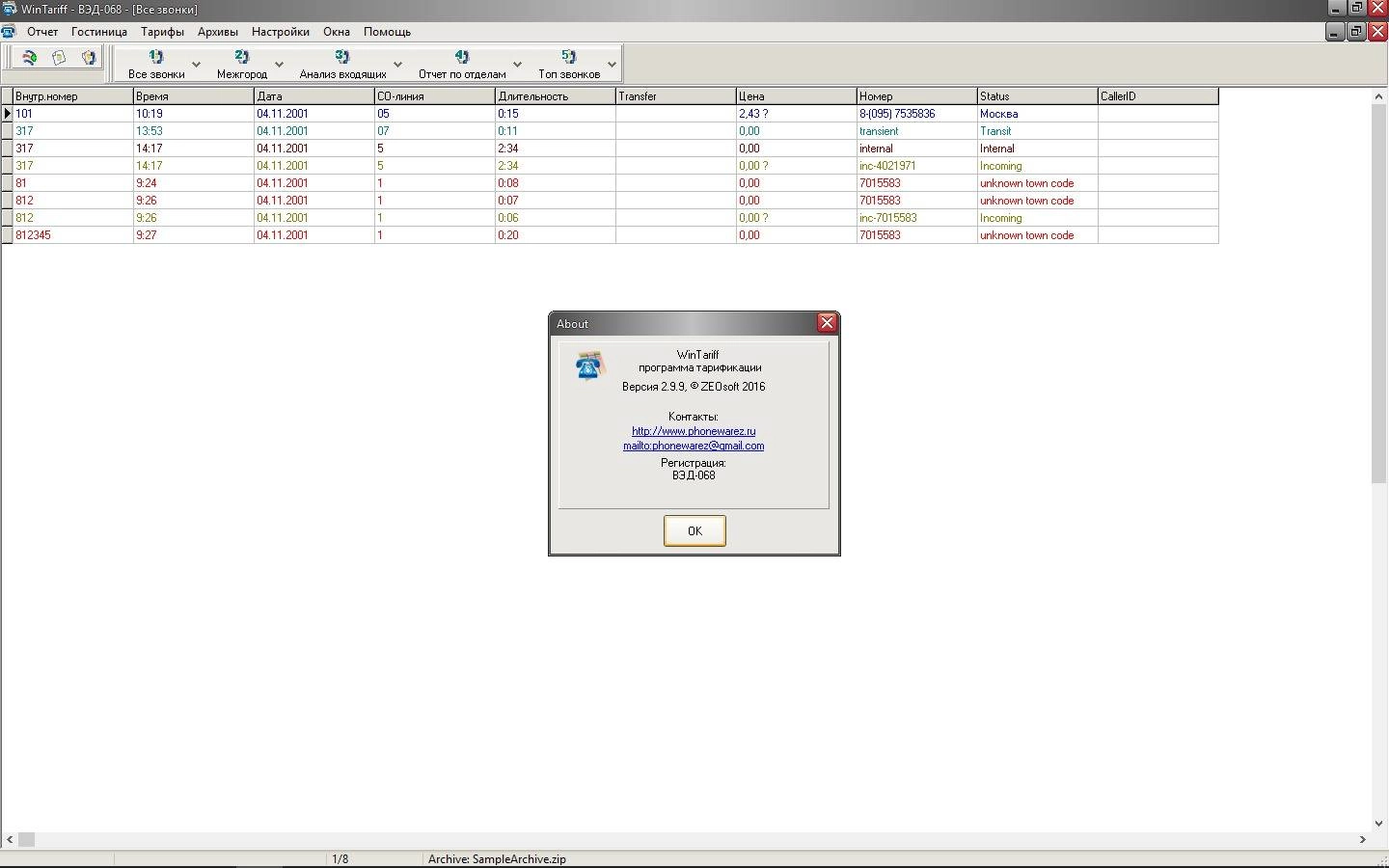
Task: Click the horizontal scrollbar right arrow
Action: point(1362,840)
